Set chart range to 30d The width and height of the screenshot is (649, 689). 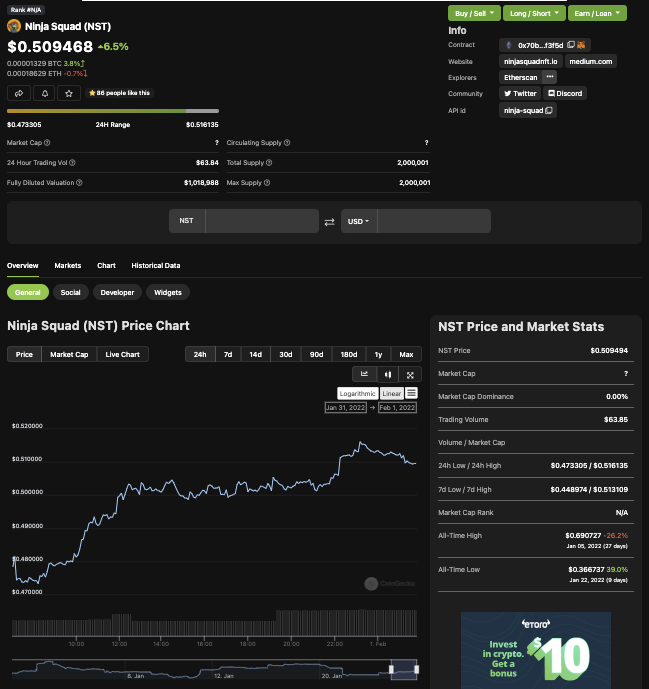(x=286, y=354)
